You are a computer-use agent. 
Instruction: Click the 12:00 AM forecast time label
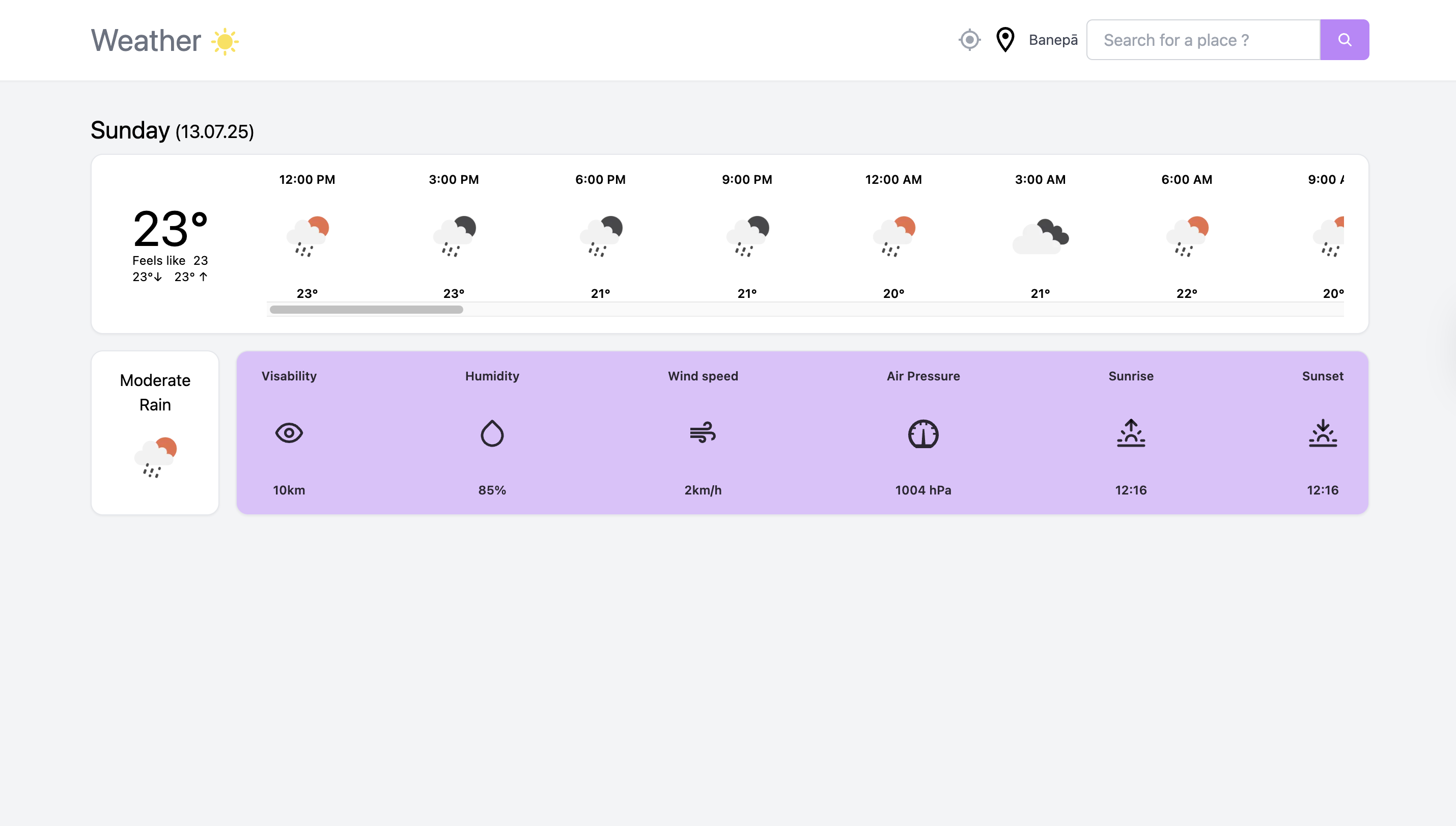coord(893,179)
